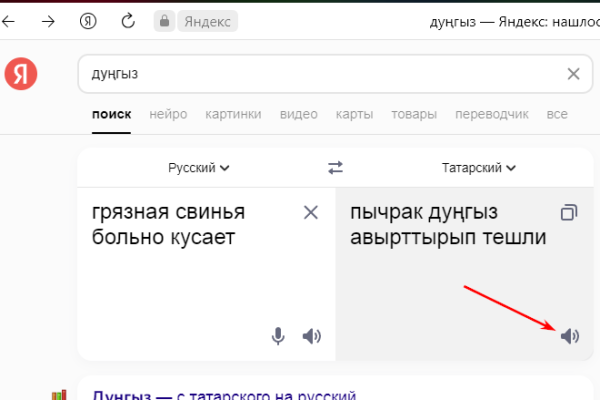This screenshot has height=400, width=600.
Task: Click the swap languages arrows icon
Action: pyautogui.click(x=336, y=168)
